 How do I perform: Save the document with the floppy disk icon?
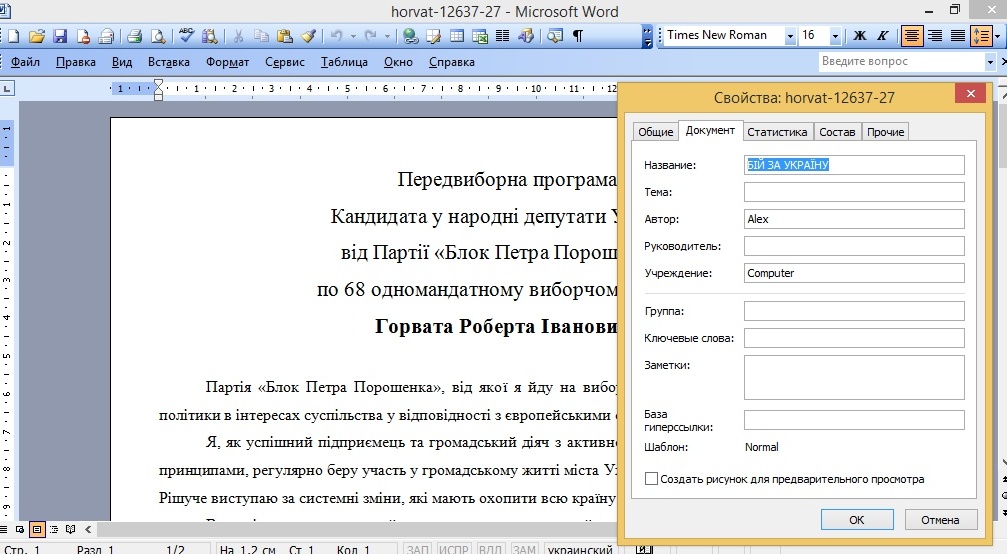point(60,36)
